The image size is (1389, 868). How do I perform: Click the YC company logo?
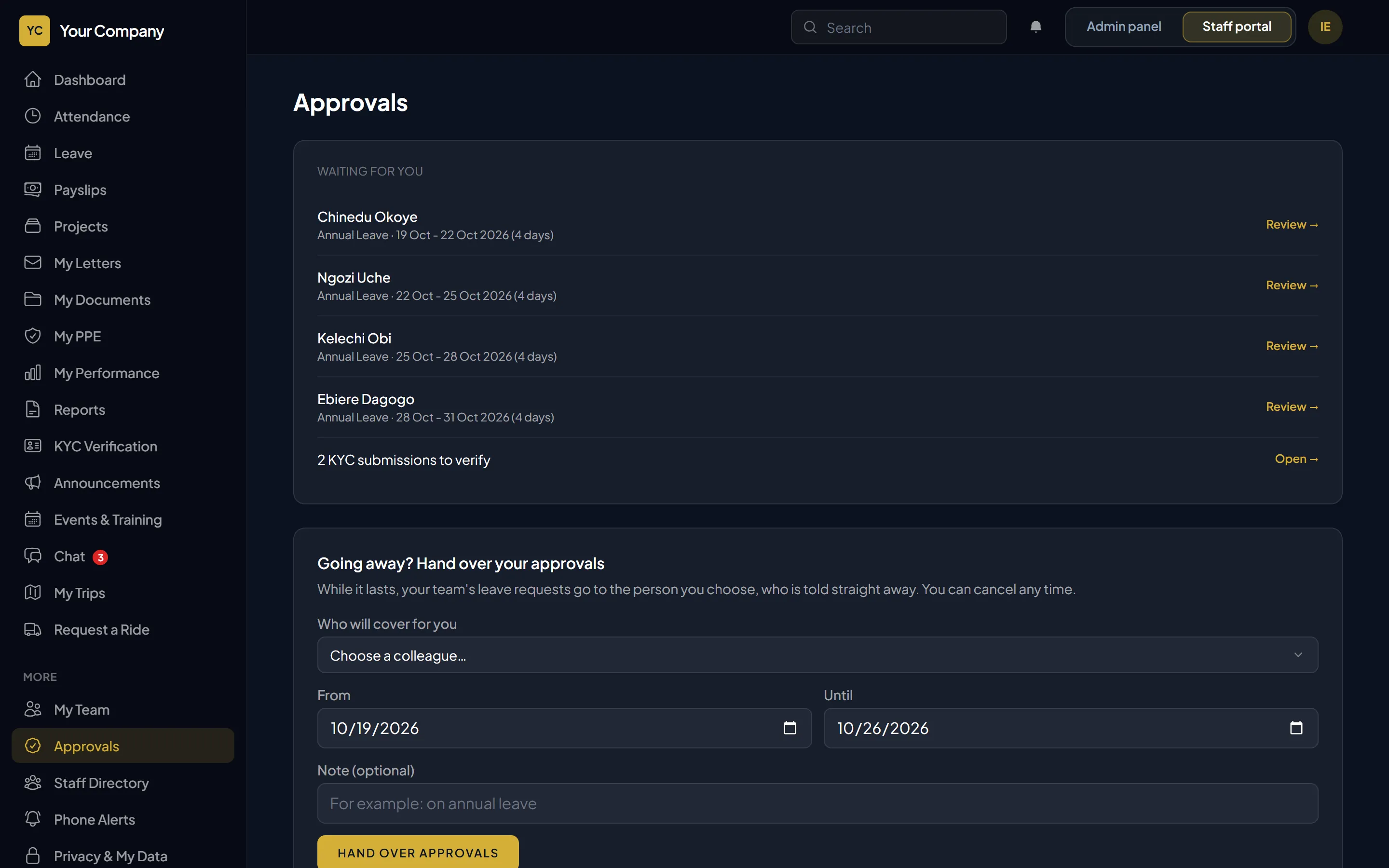coord(34,31)
